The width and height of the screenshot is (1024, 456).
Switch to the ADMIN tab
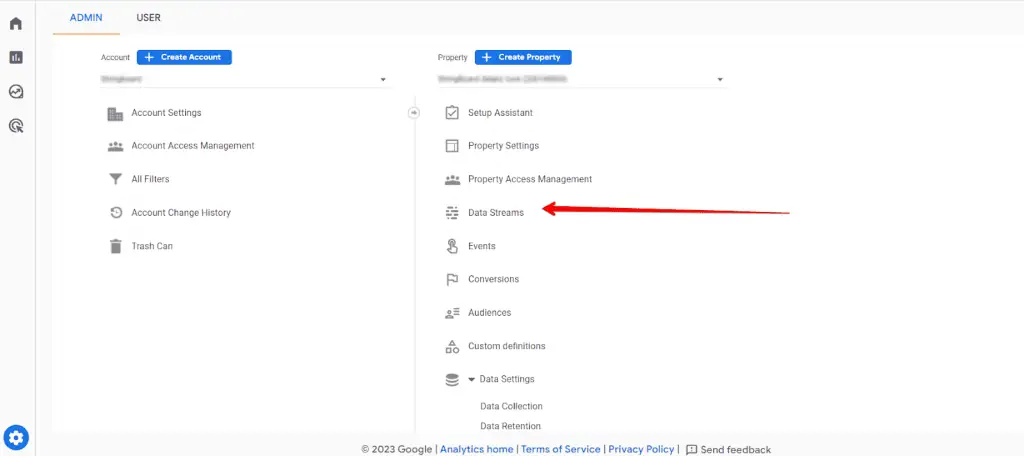(86, 18)
